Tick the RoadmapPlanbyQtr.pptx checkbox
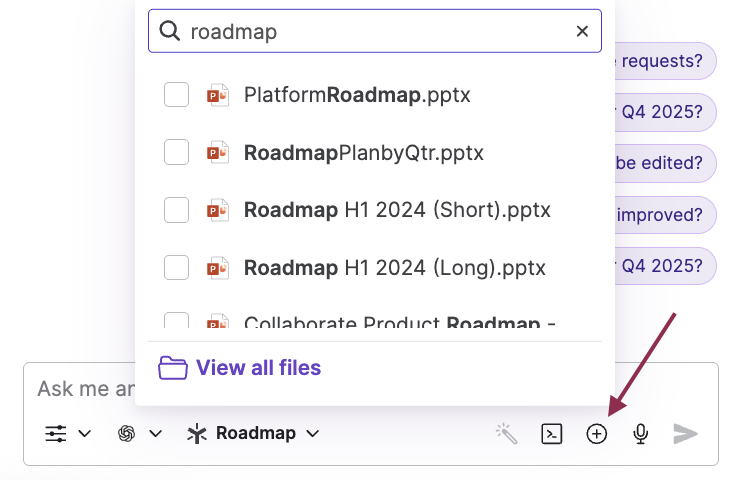 click(x=176, y=153)
